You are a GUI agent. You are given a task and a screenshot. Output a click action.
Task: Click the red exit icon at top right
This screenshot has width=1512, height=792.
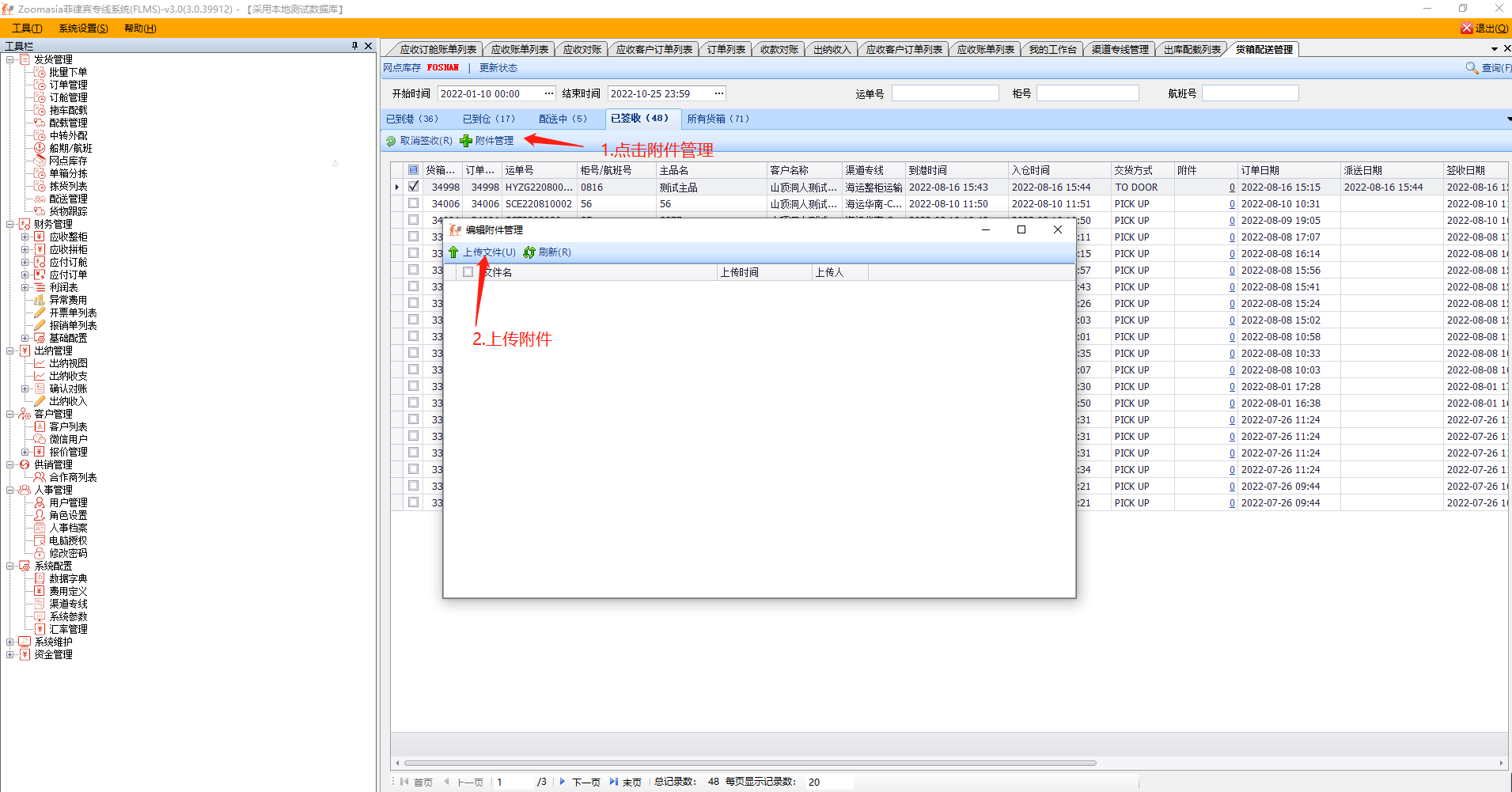click(1466, 28)
